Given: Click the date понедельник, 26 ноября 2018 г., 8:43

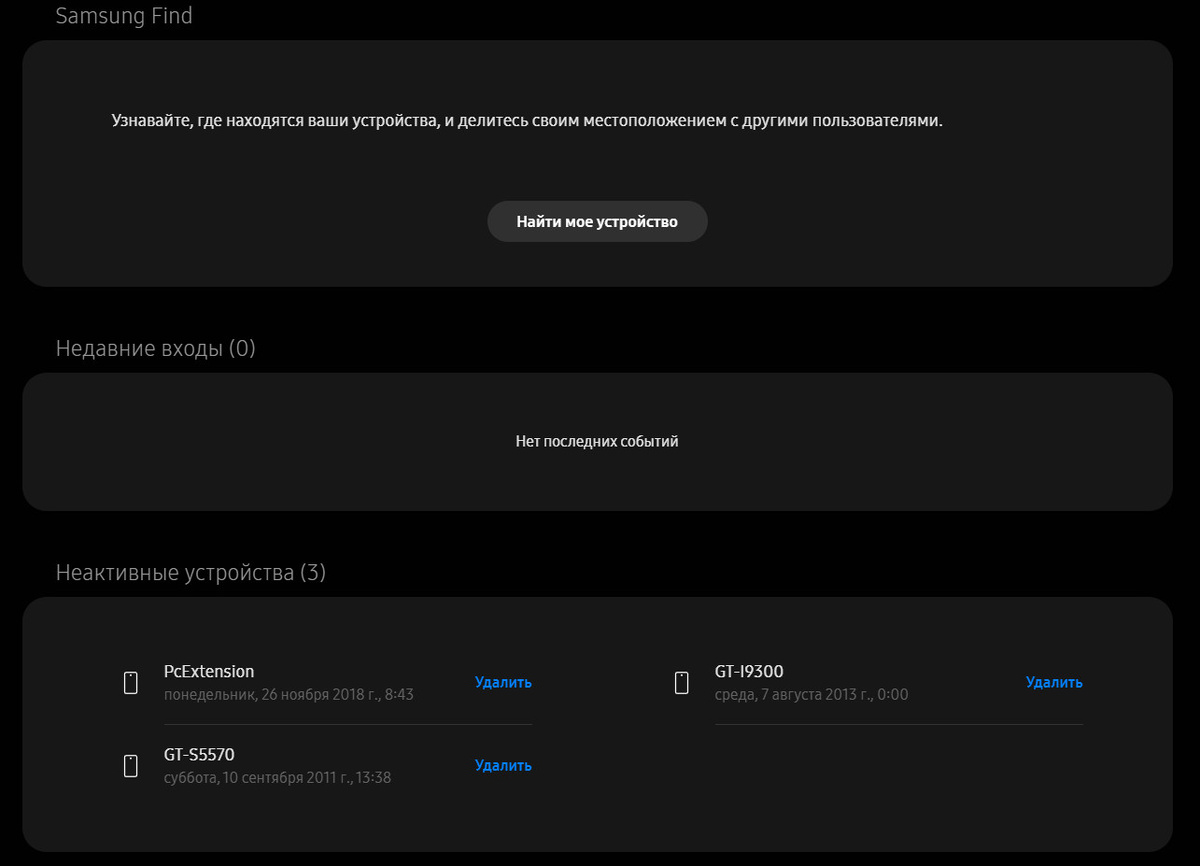Looking at the screenshot, I should click(x=289, y=694).
